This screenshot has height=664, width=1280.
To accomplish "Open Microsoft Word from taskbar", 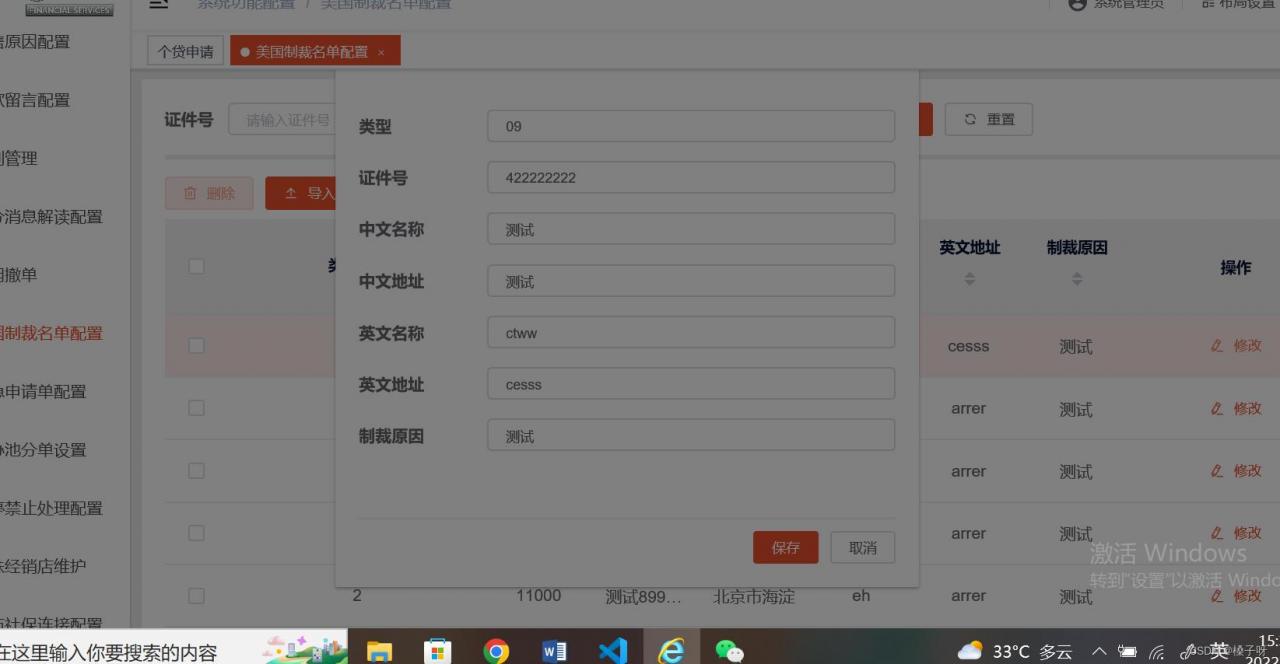I will [x=554, y=651].
